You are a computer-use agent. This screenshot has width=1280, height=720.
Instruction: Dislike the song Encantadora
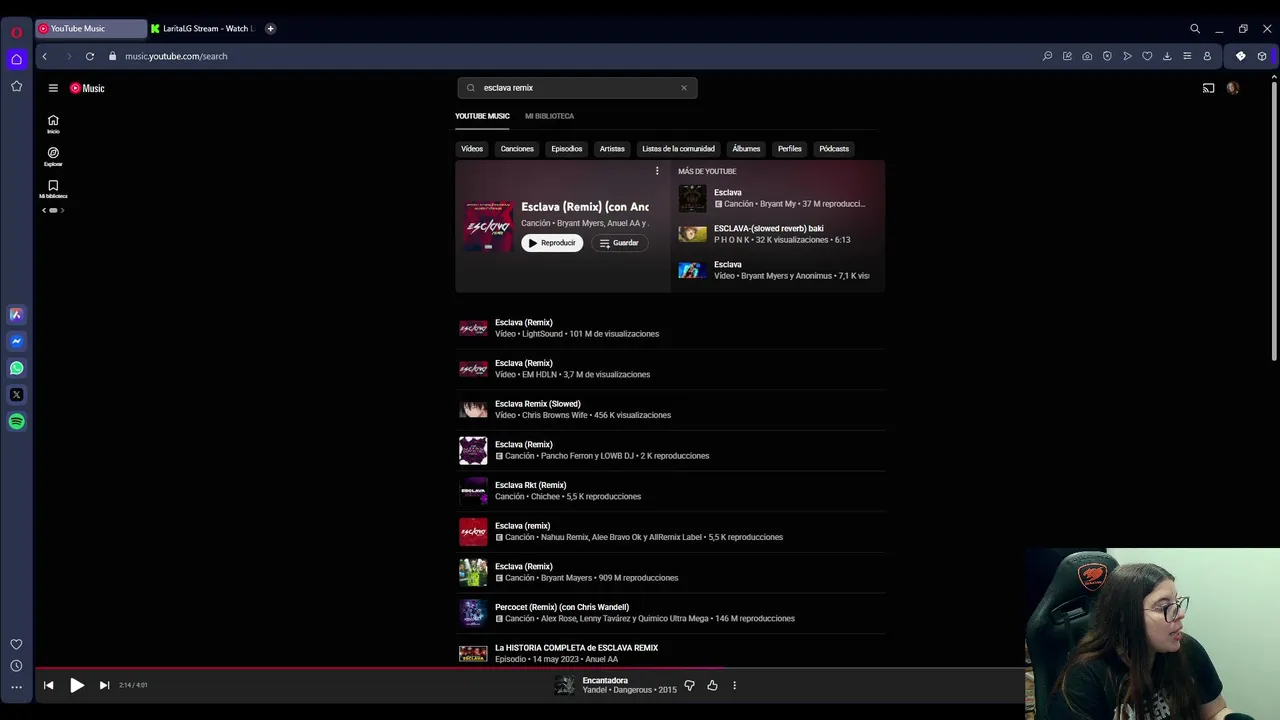point(689,685)
